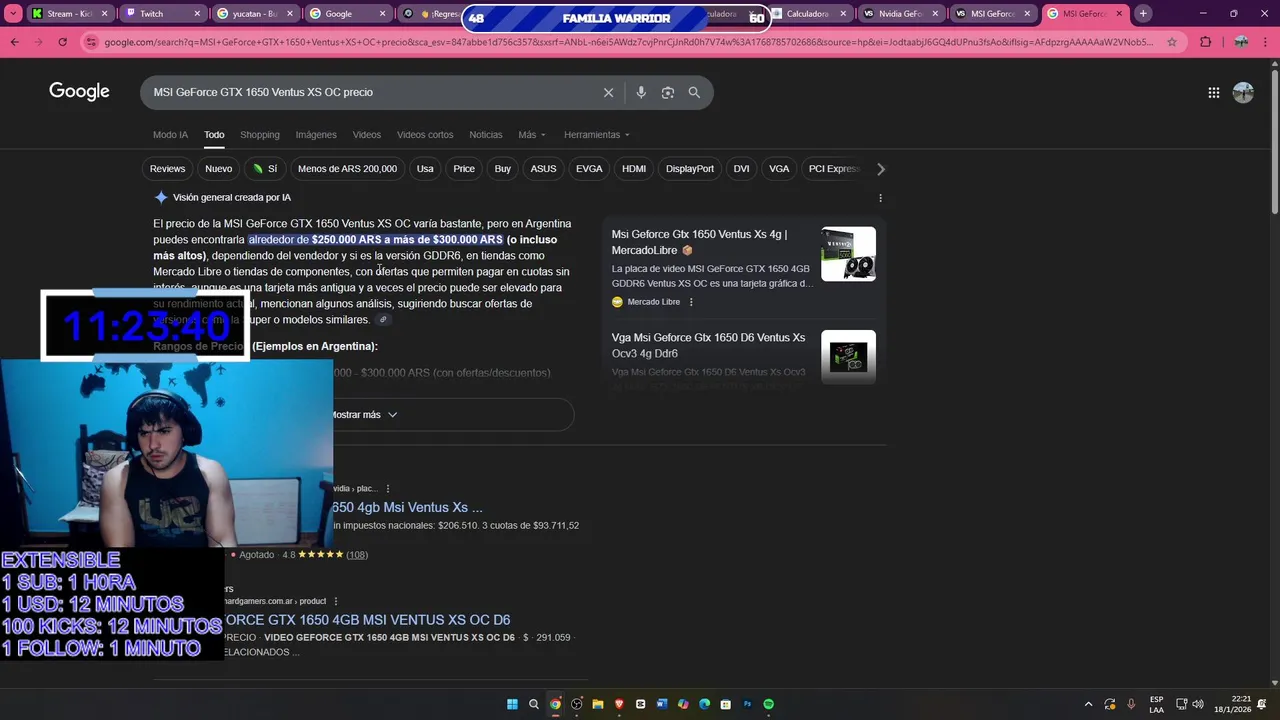Open source link icon after AI summary
Viewport: 1280px width, 720px height.
[383, 320]
